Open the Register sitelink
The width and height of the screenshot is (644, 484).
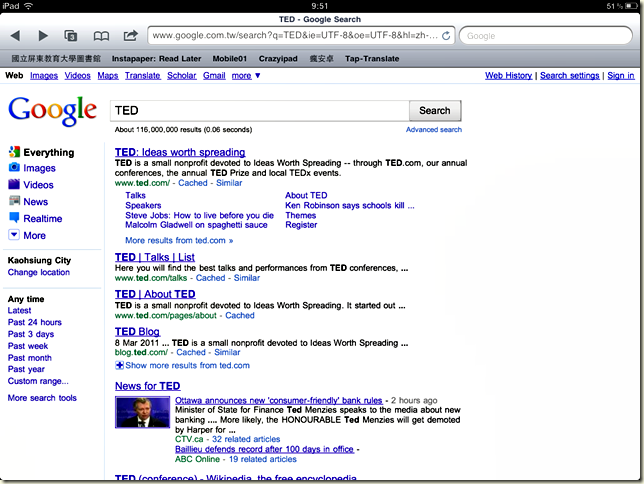[301, 225]
